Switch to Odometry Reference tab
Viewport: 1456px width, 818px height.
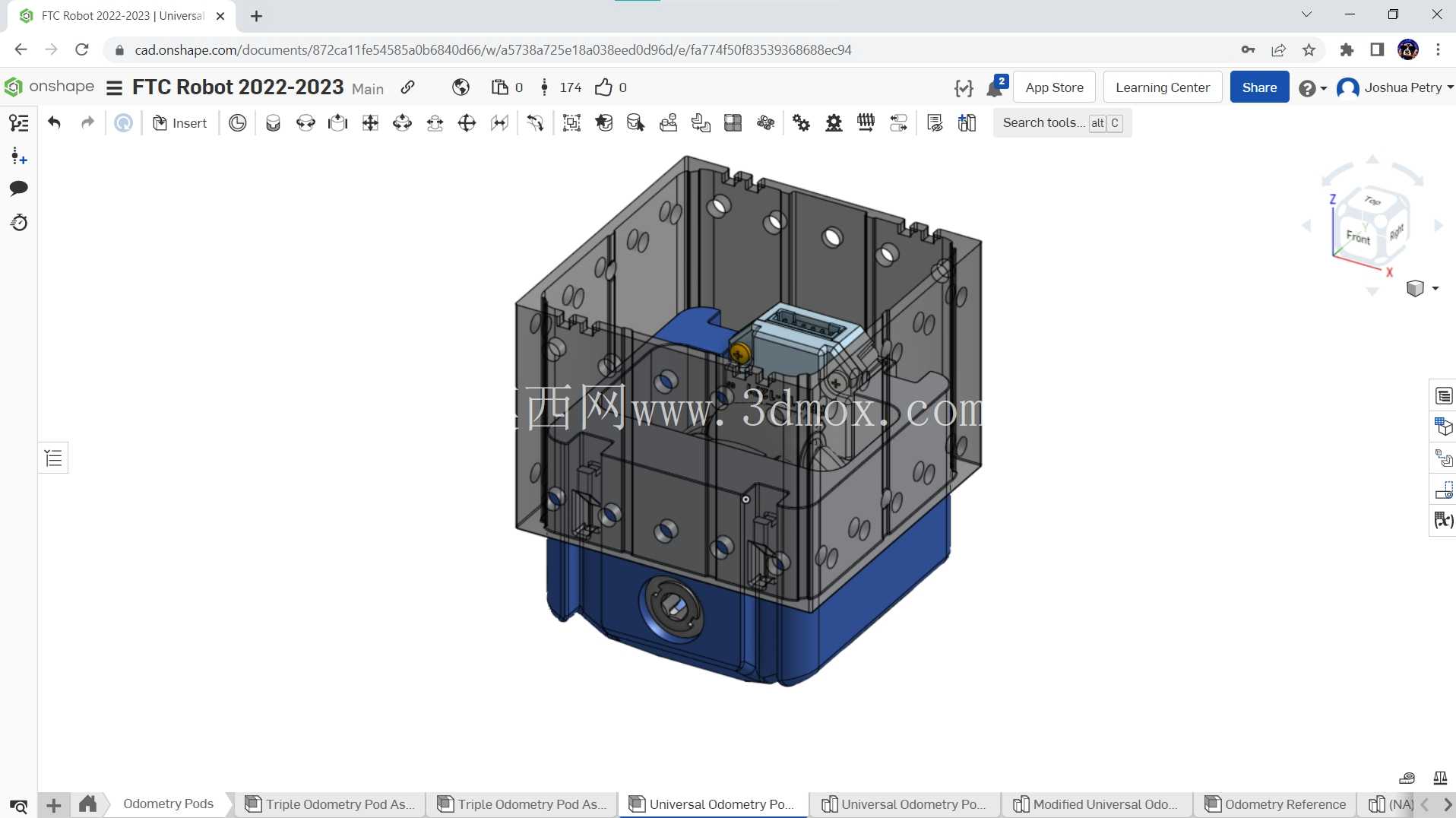[x=1277, y=804]
